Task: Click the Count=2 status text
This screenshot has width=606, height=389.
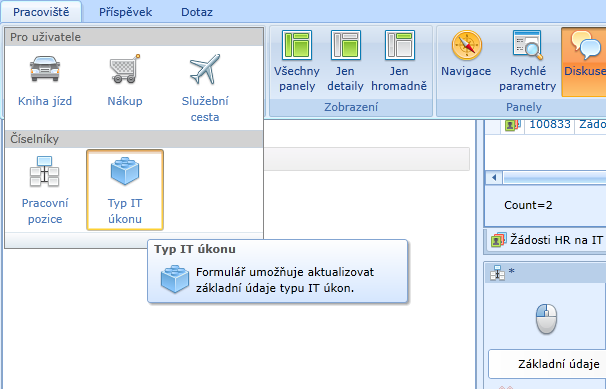Action: pyautogui.click(x=528, y=205)
